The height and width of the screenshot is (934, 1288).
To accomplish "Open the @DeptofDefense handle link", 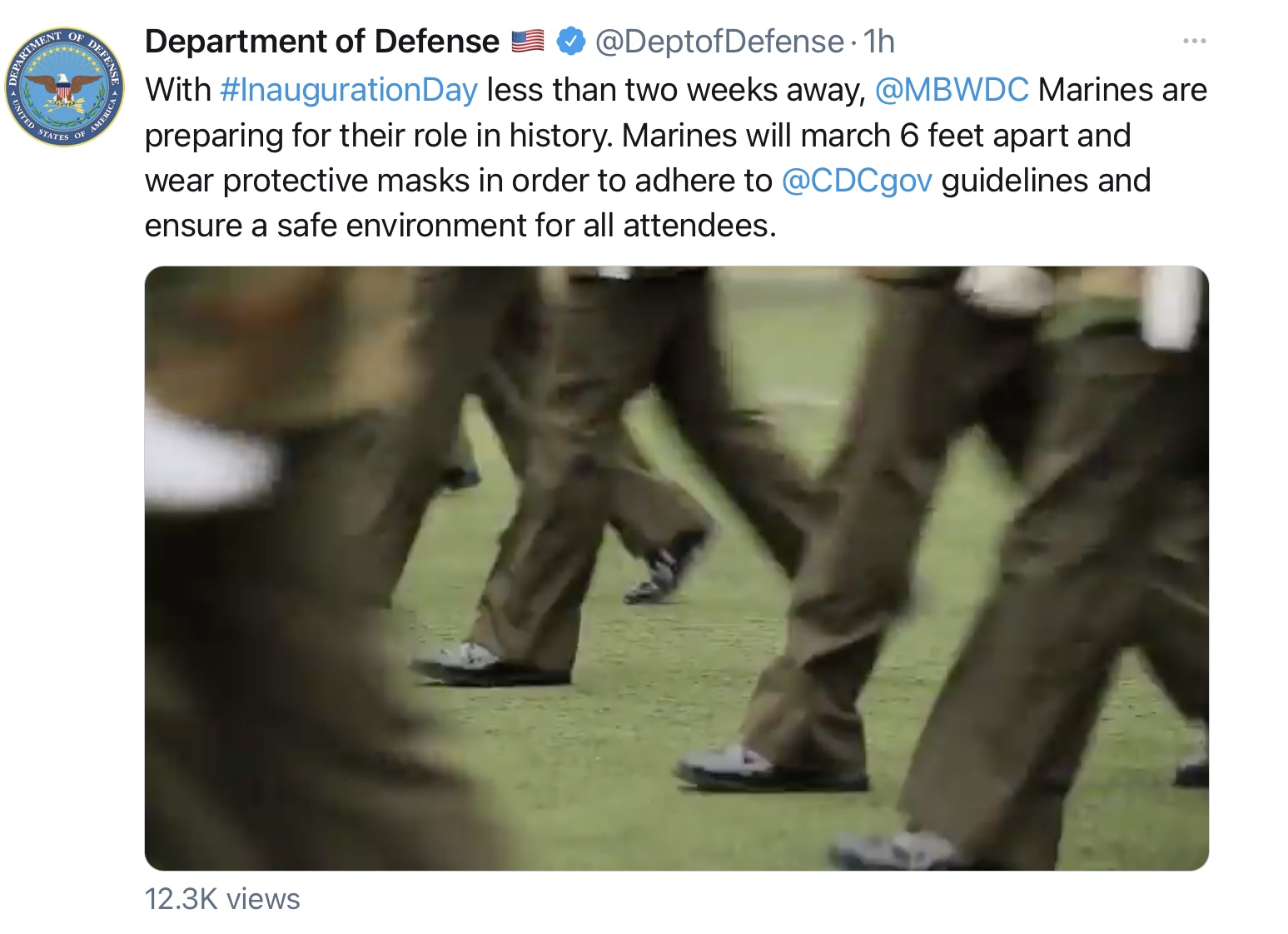I will tap(719, 41).
